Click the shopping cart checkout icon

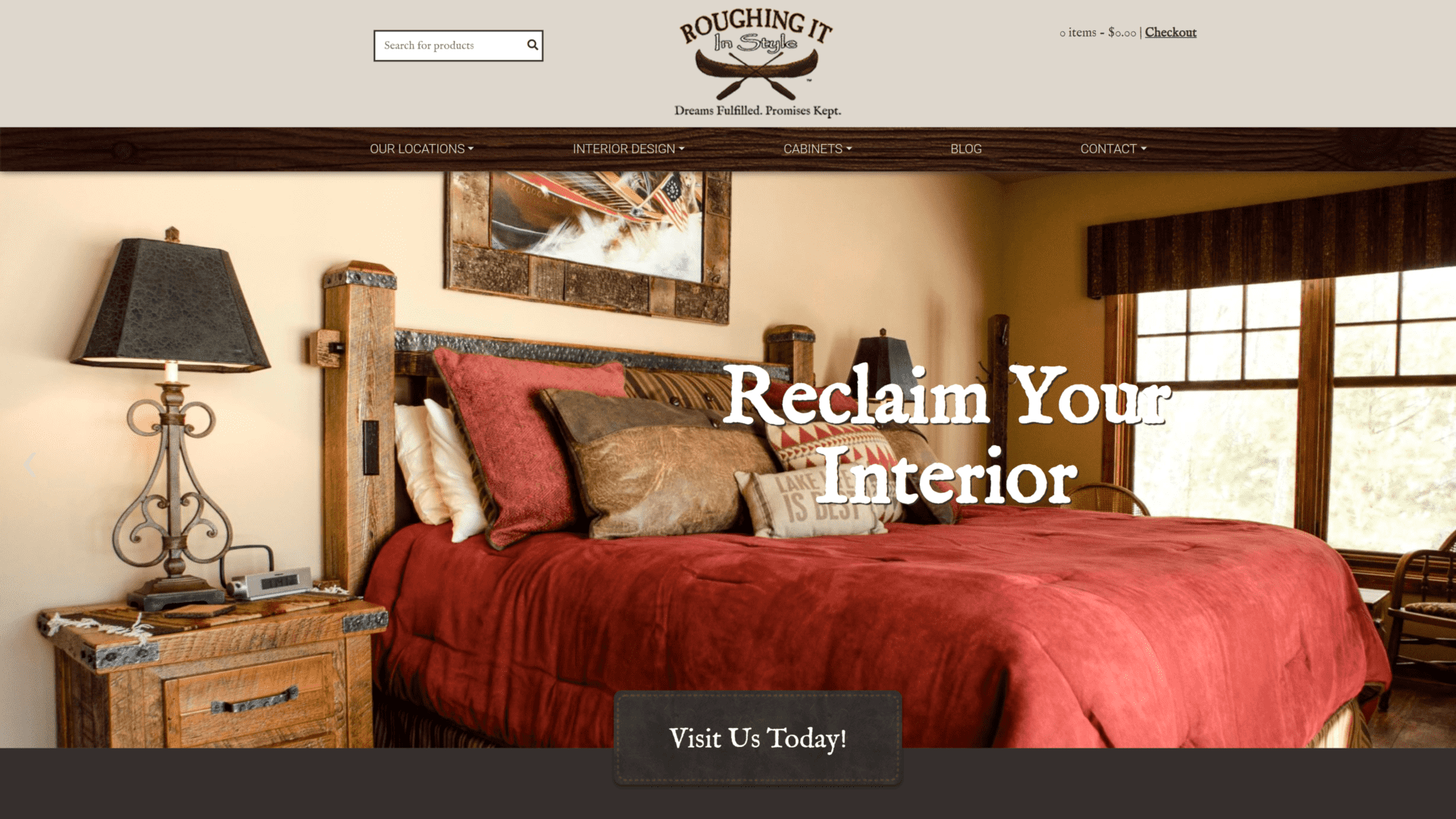point(1170,33)
